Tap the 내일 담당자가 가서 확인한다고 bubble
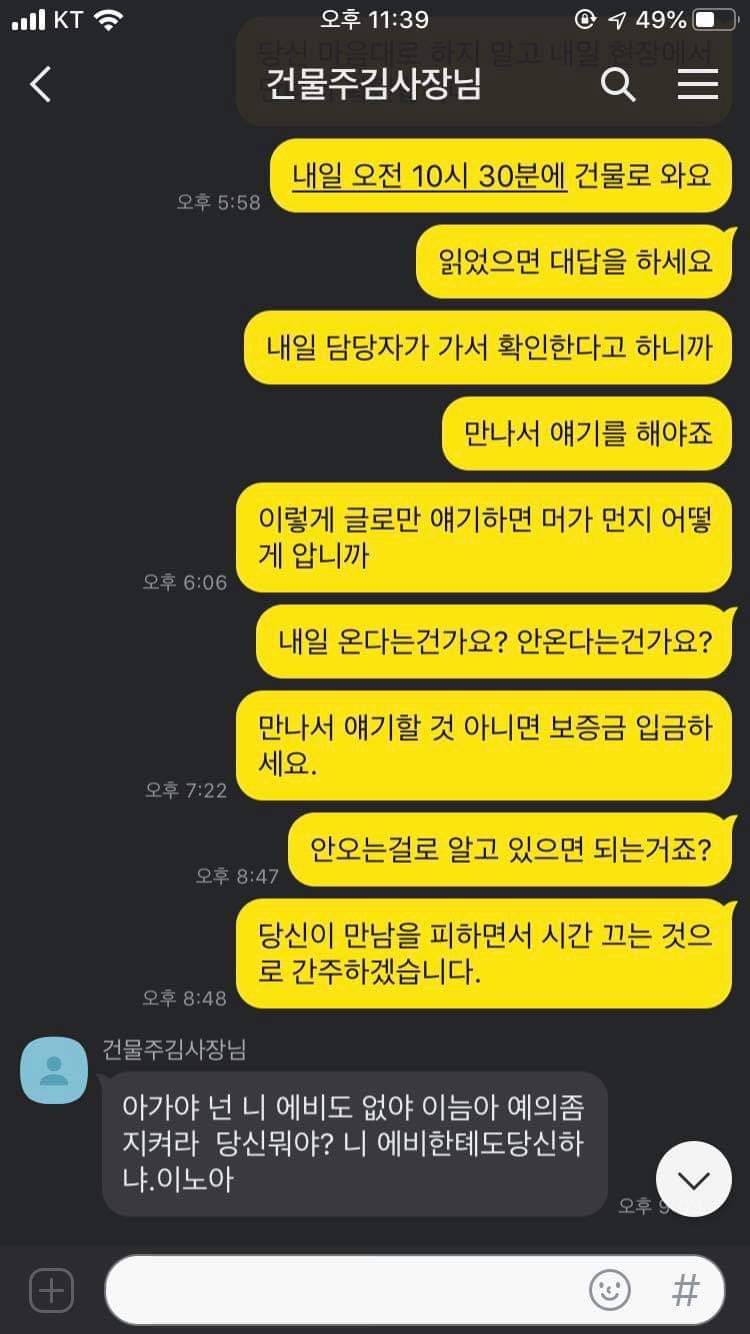The image size is (750, 1334). point(489,348)
